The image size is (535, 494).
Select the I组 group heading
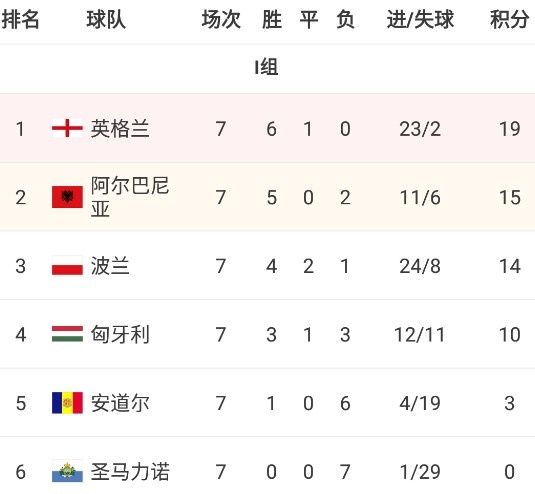pos(266,67)
